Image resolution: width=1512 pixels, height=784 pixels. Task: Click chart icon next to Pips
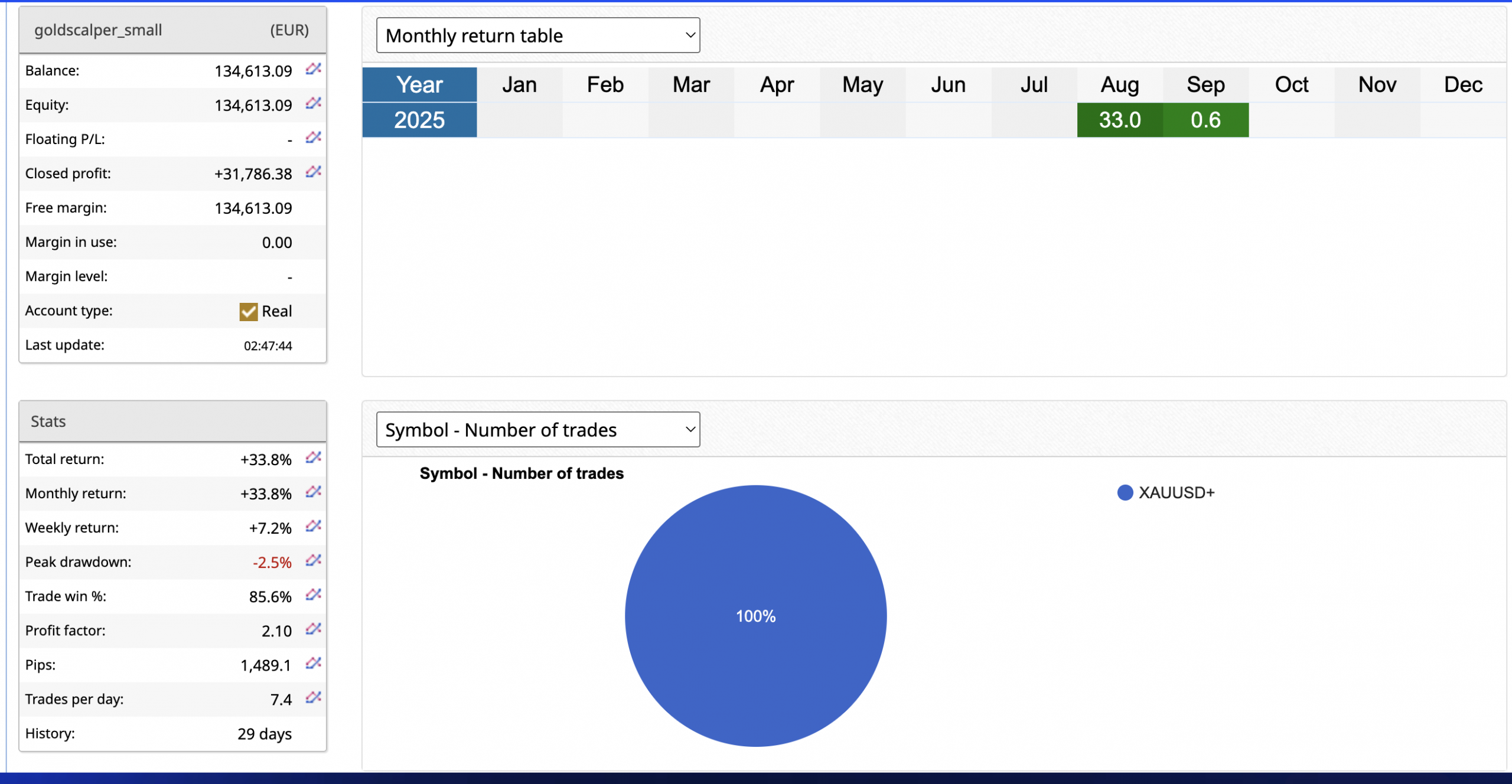[313, 663]
